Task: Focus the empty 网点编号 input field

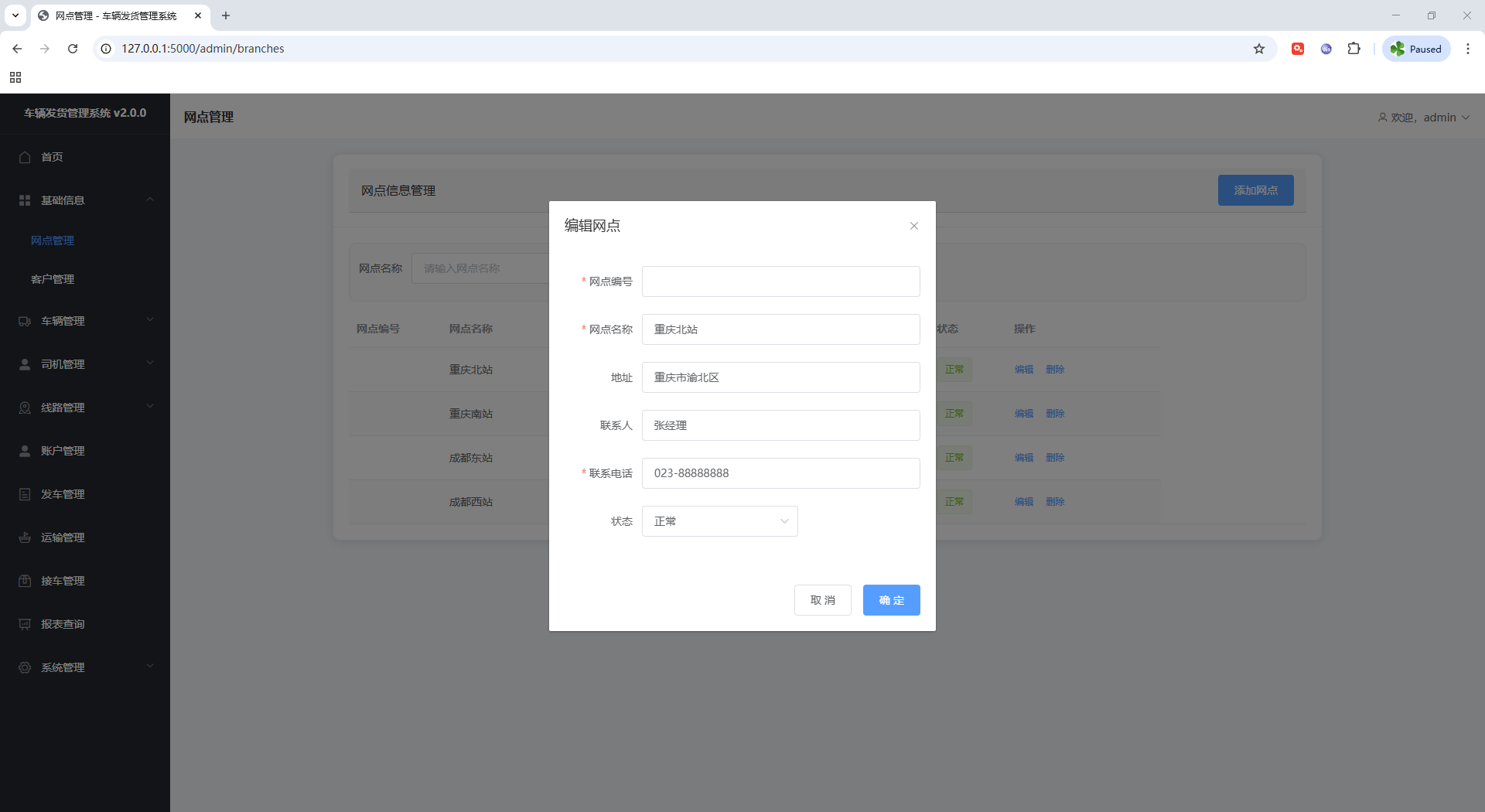Action: 780,281
